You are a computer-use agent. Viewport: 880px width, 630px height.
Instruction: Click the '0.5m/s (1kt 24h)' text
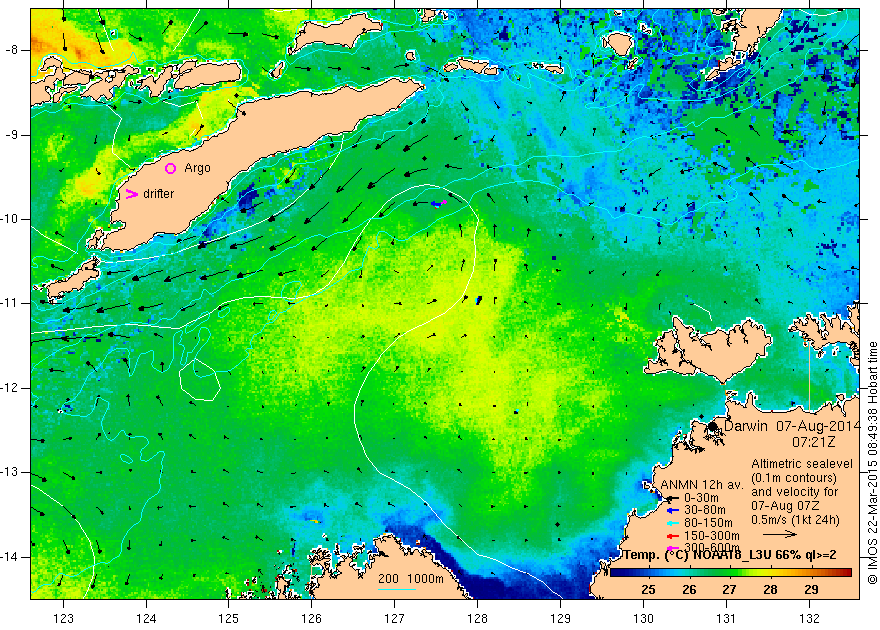(795, 519)
